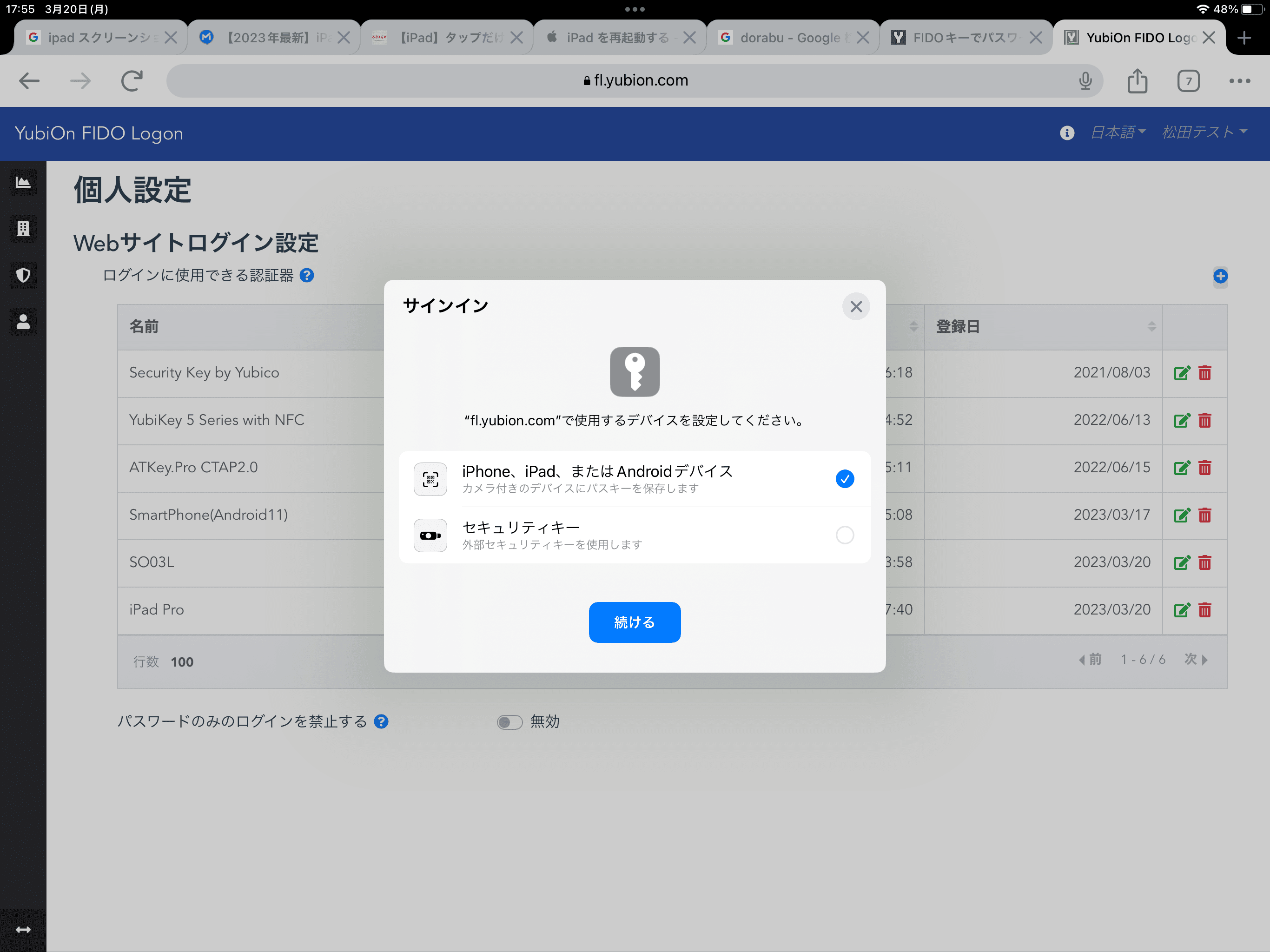Click the YubiOn FIDO Logon header title

(99, 133)
